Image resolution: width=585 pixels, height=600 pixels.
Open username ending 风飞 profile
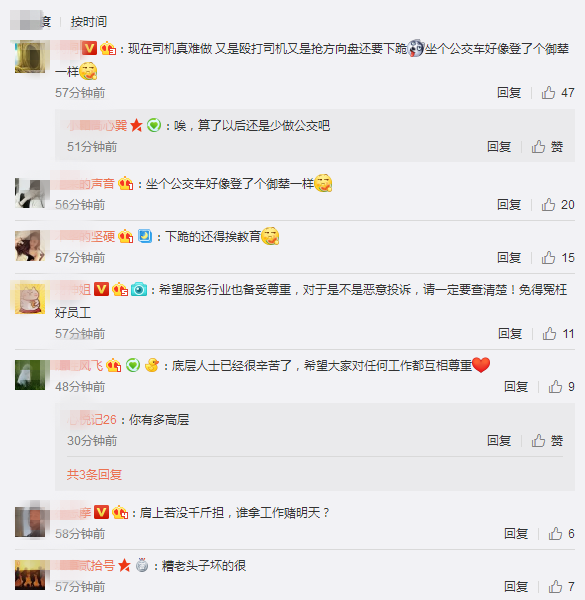point(78,365)
